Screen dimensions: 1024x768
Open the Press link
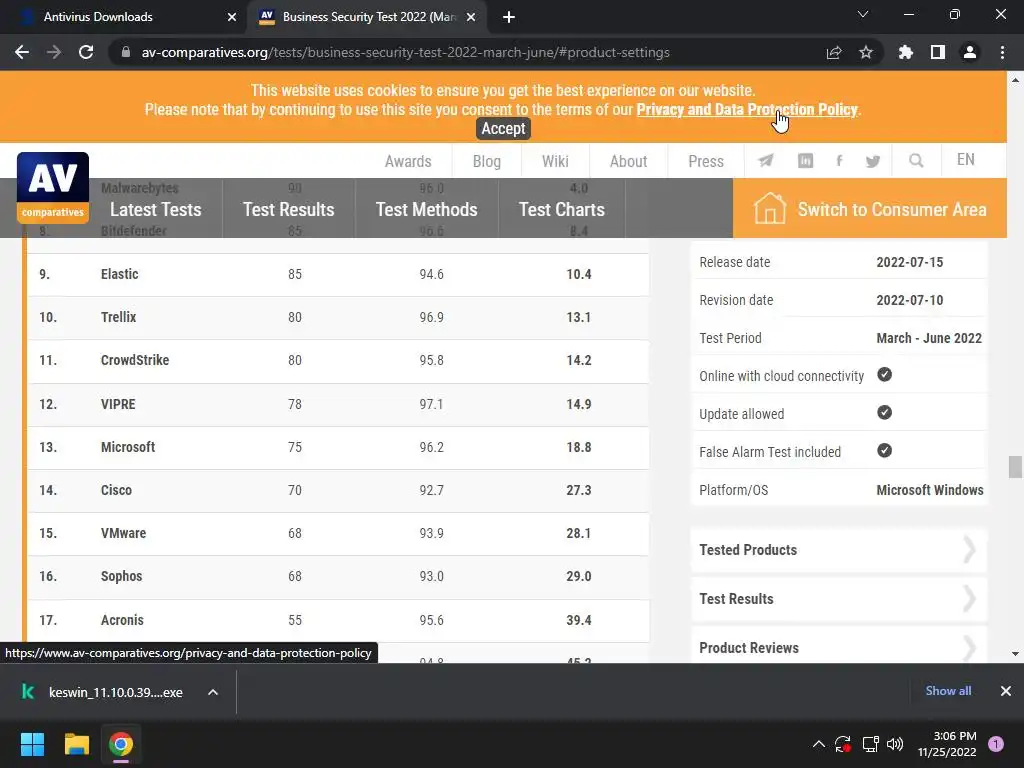click(x=706, y=161)
